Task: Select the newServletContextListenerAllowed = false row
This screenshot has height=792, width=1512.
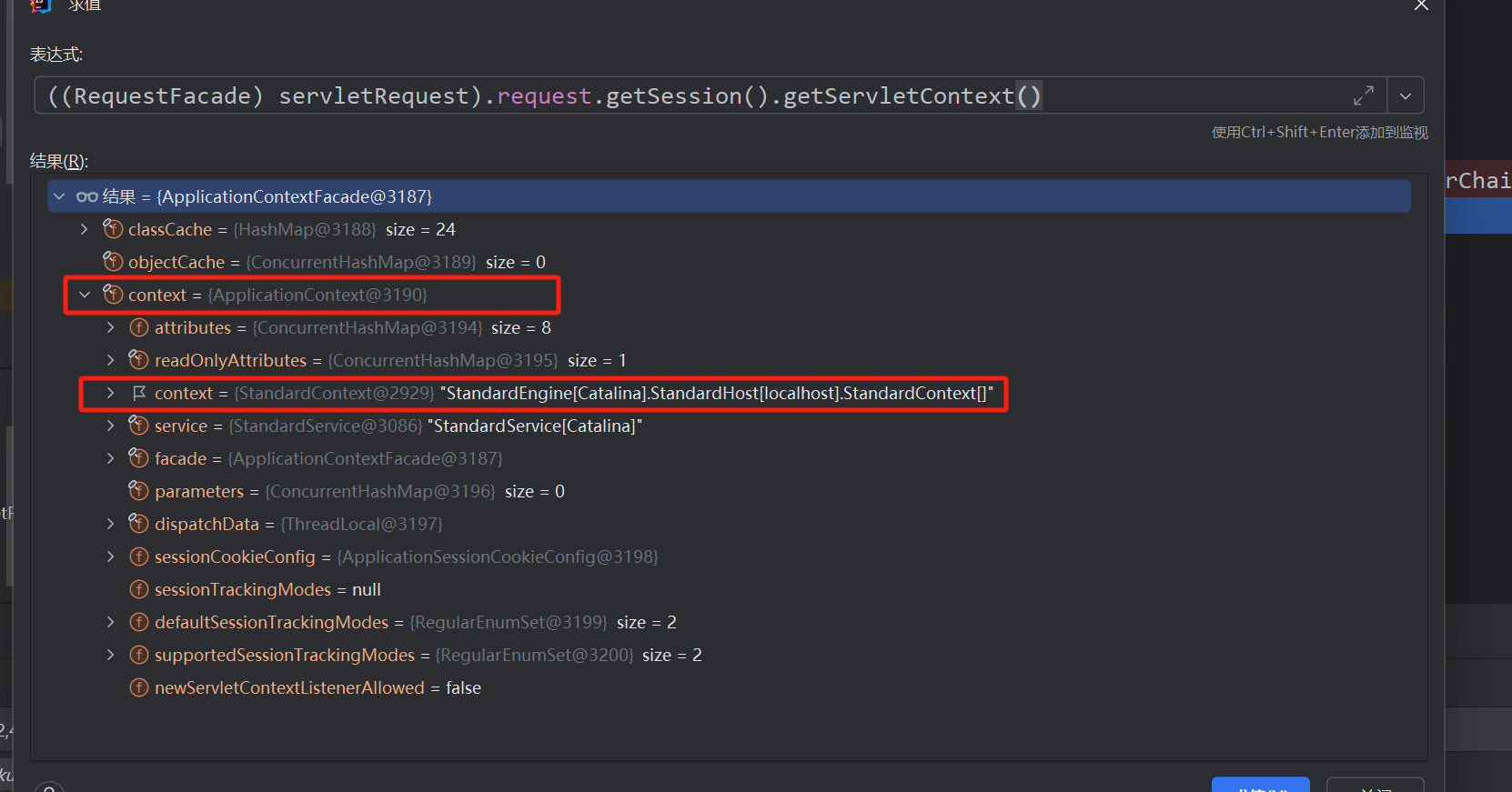Action: pyautogui.click(x=730, y=687)
